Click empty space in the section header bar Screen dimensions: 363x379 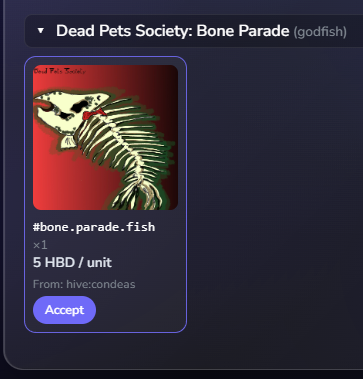(355, 31)
